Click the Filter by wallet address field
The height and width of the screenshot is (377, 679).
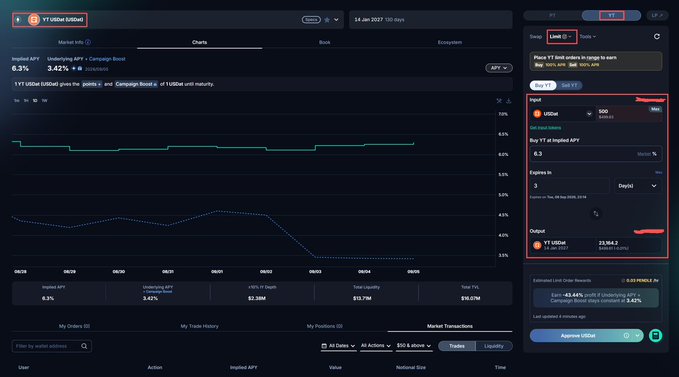coord(52,346)
